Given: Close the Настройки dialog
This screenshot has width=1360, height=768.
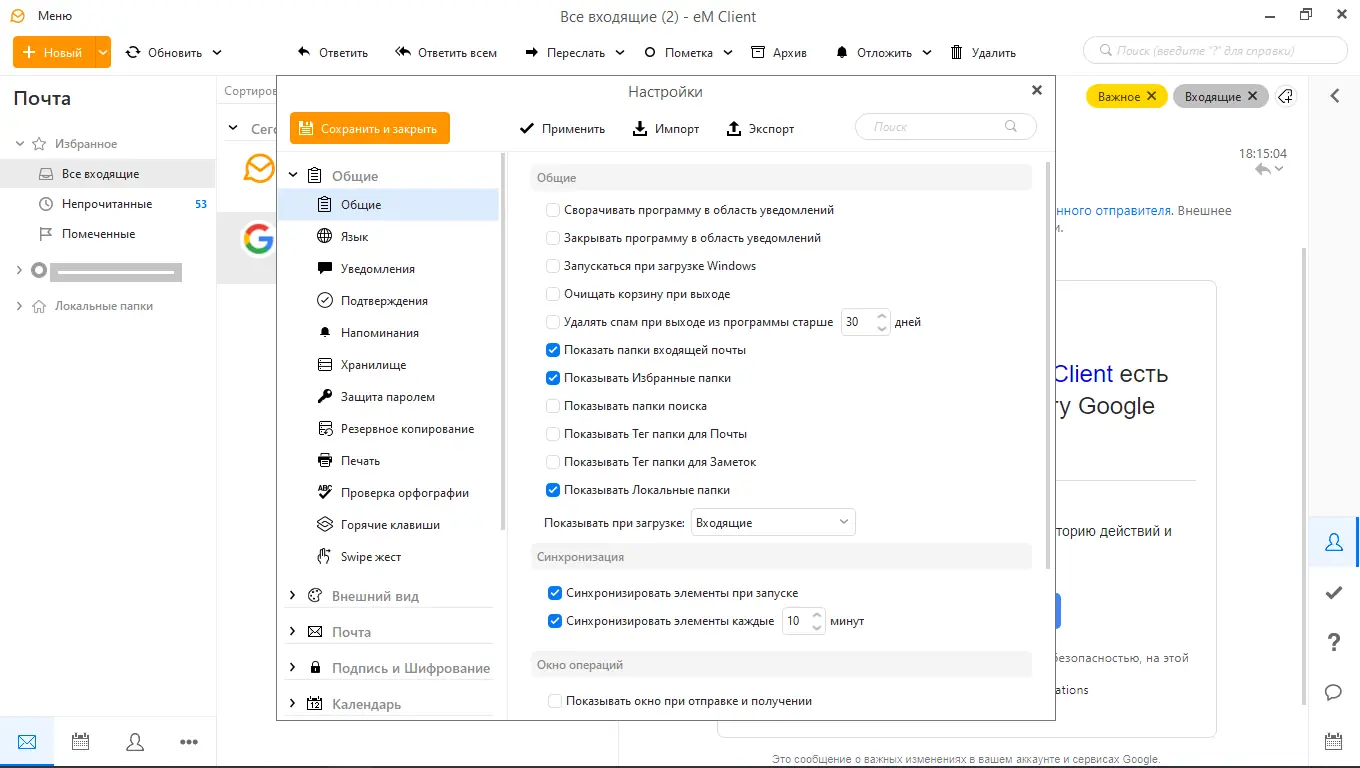Looking at the screenshot, I should (1037, 90).
